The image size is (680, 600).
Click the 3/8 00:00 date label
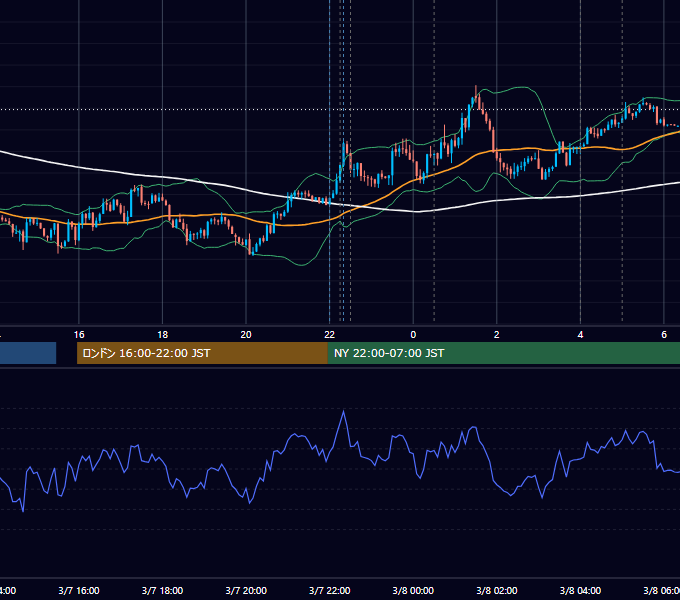pyautogui.click(x=413, y=591)
